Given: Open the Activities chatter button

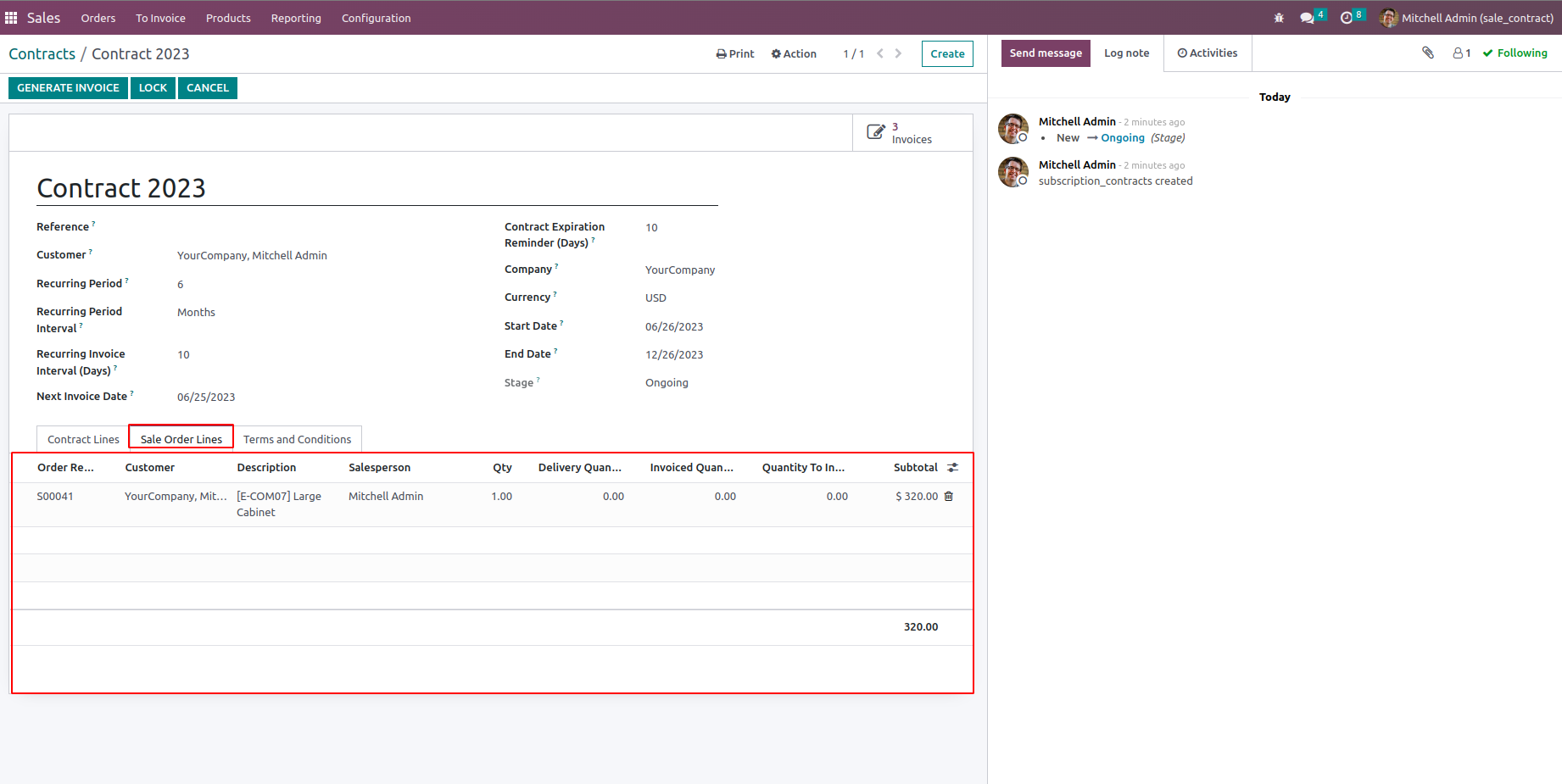Looking at the screenshot, I should pyautogui.click(x=1208, y=53).
